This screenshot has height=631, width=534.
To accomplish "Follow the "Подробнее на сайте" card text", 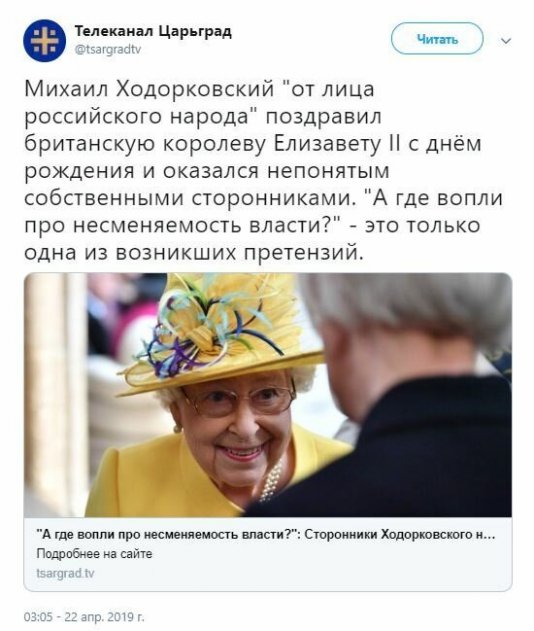I will (95, 554).
